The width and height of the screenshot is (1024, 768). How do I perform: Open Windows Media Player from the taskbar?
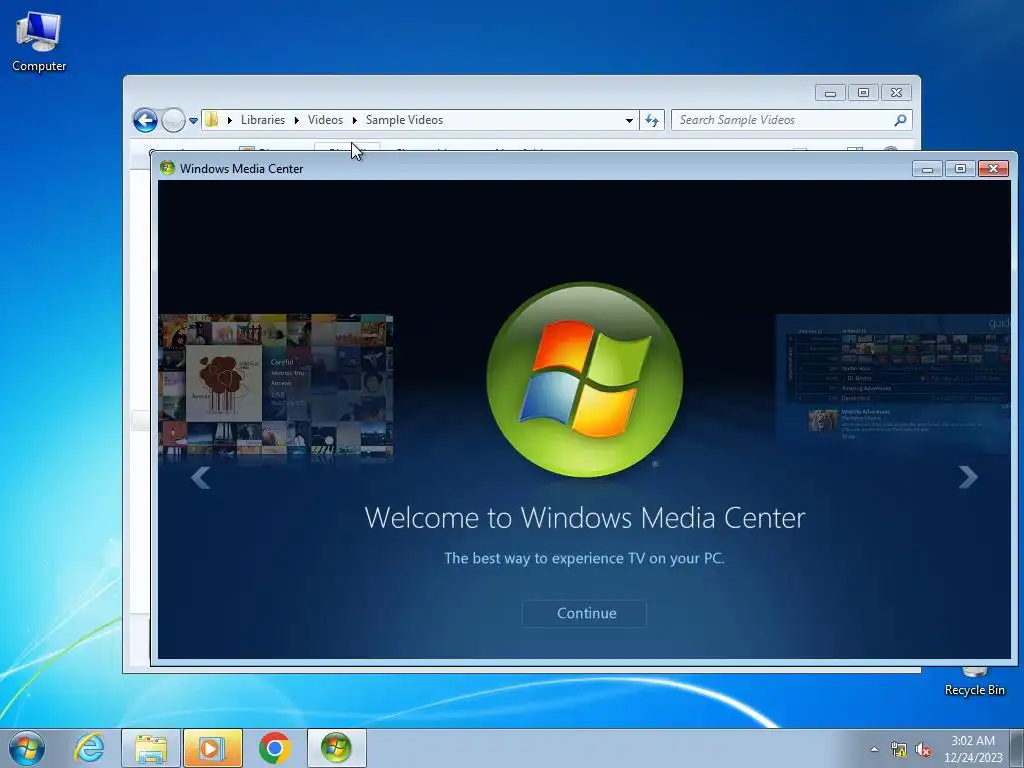pyautogui.click(x=212, y=748)
